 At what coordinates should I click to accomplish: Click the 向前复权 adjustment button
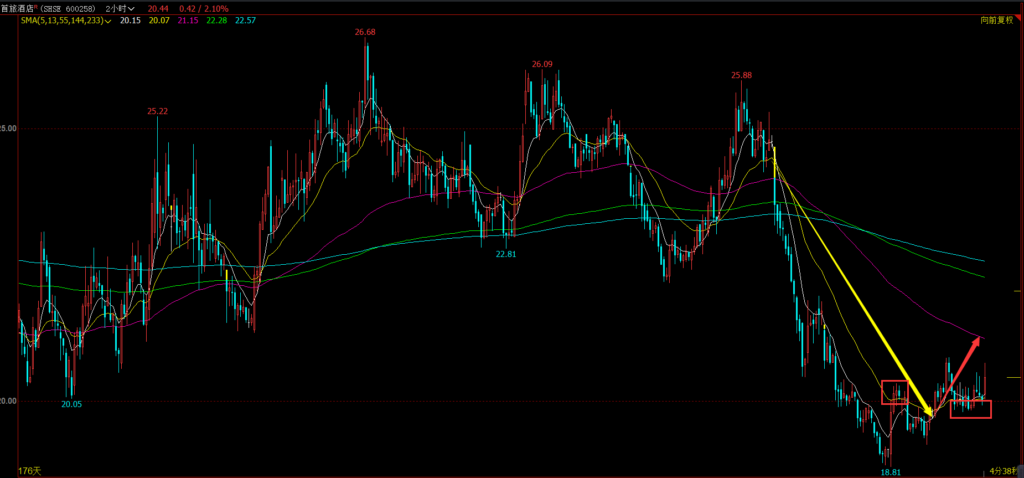(x=999, y=21)
